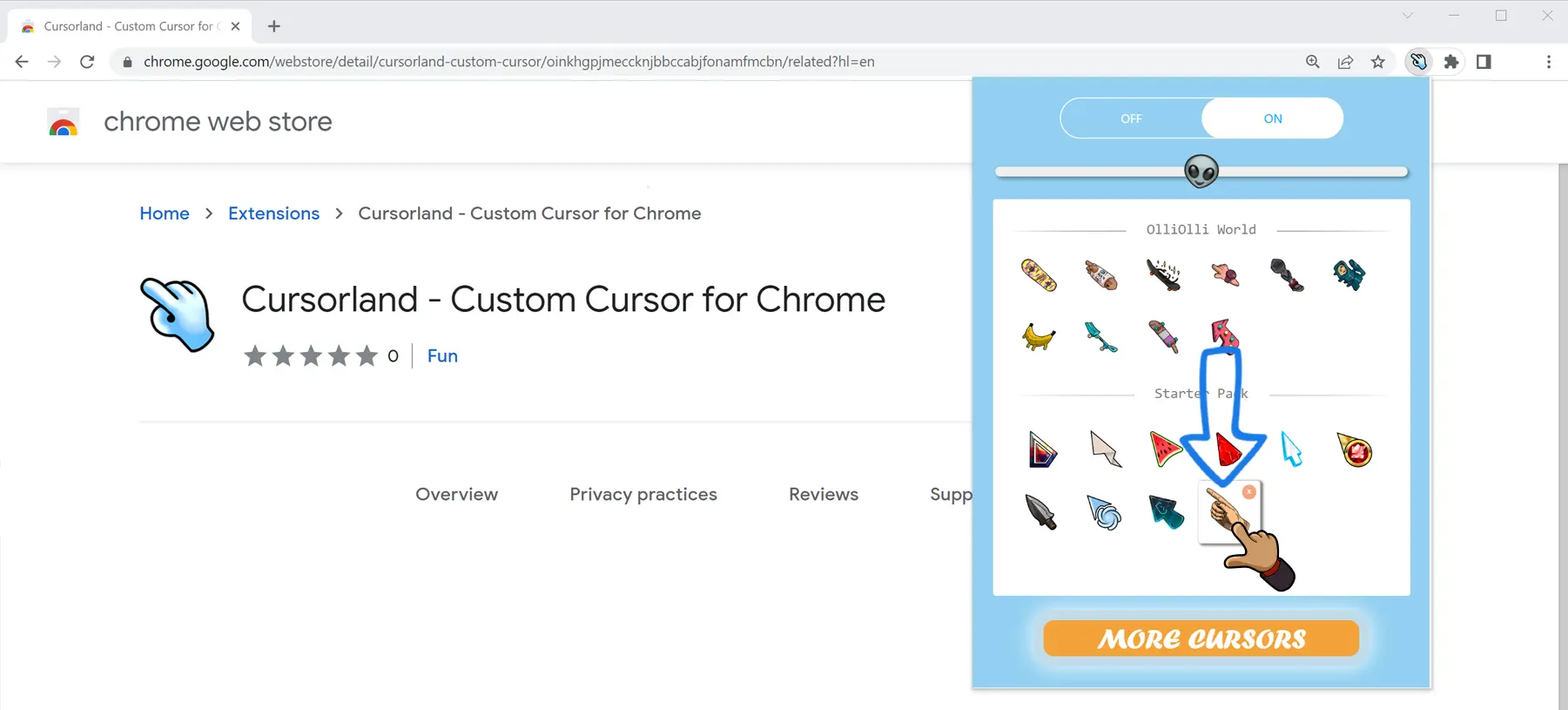Go back to the previous page
Screen dimensions: 1568x710
(22, 62)
